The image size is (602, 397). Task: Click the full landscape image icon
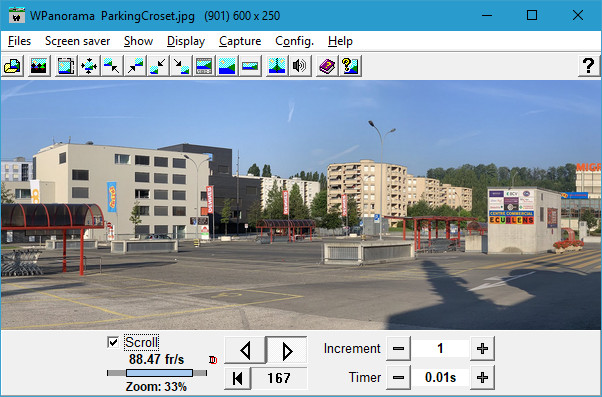(x=227, y=66)
